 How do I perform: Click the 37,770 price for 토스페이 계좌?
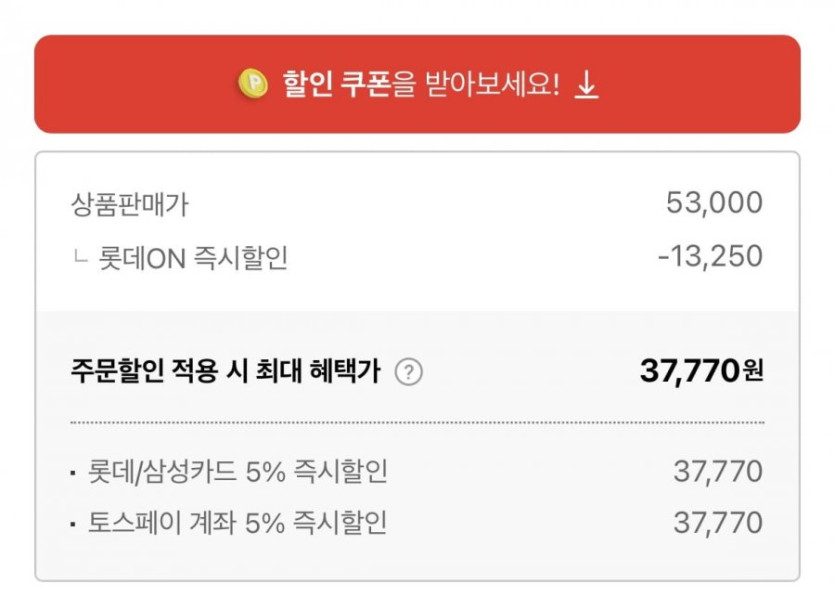717,522
